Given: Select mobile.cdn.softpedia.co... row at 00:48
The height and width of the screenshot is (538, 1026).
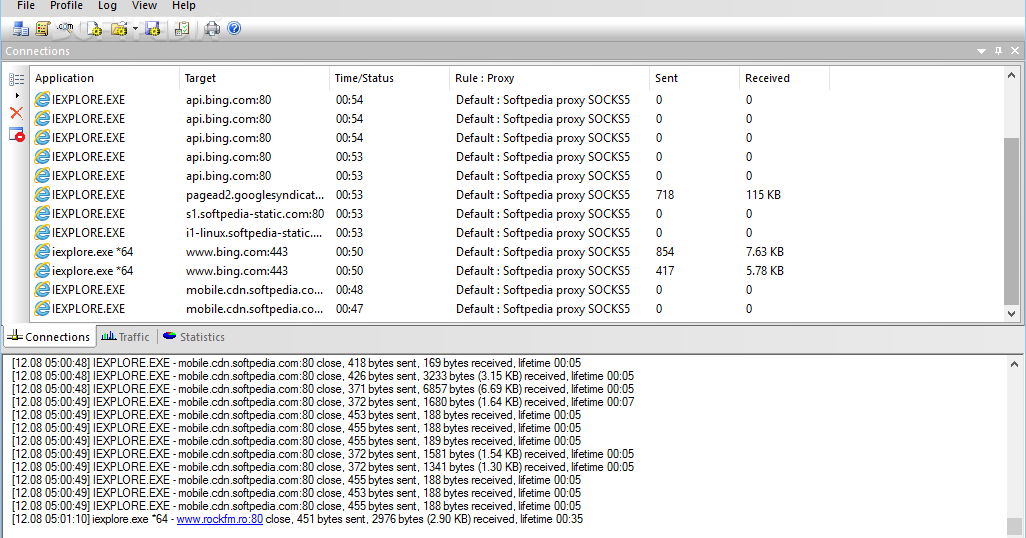Looking at the screenshot, I should click(x=517, y=290).
